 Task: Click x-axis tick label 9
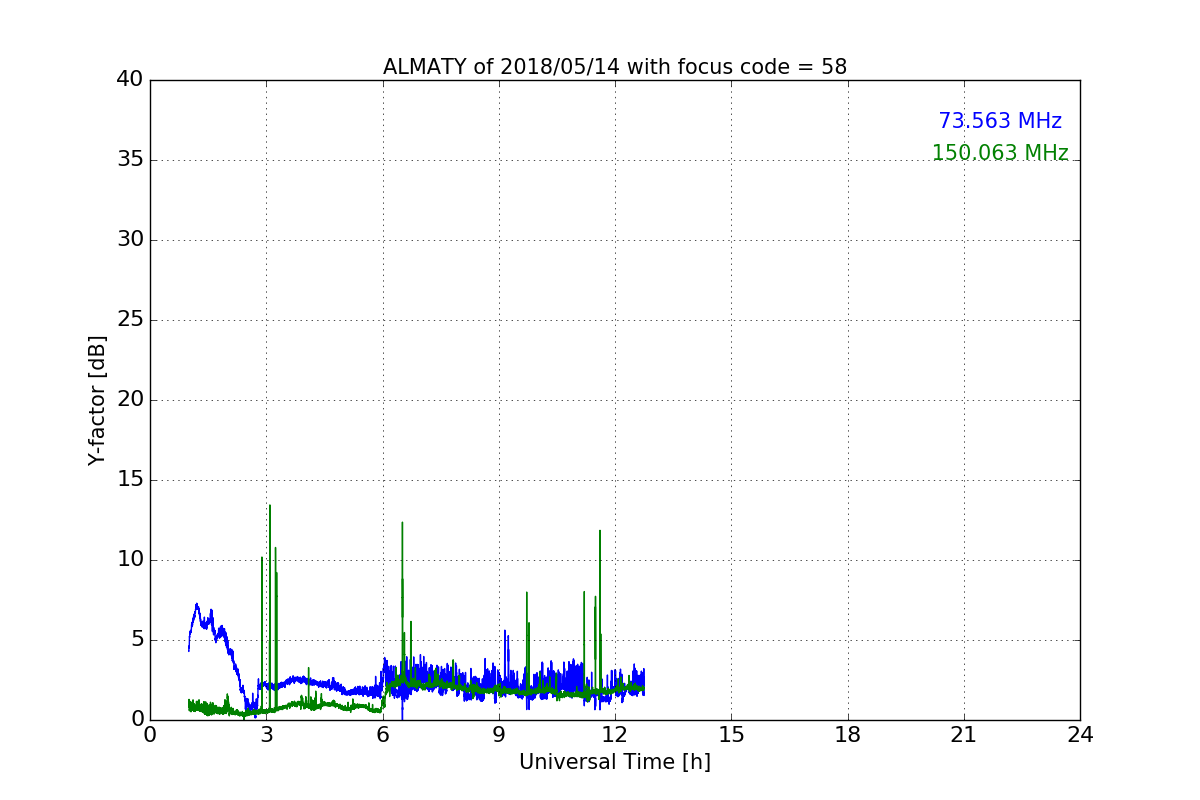click(499, 735)
